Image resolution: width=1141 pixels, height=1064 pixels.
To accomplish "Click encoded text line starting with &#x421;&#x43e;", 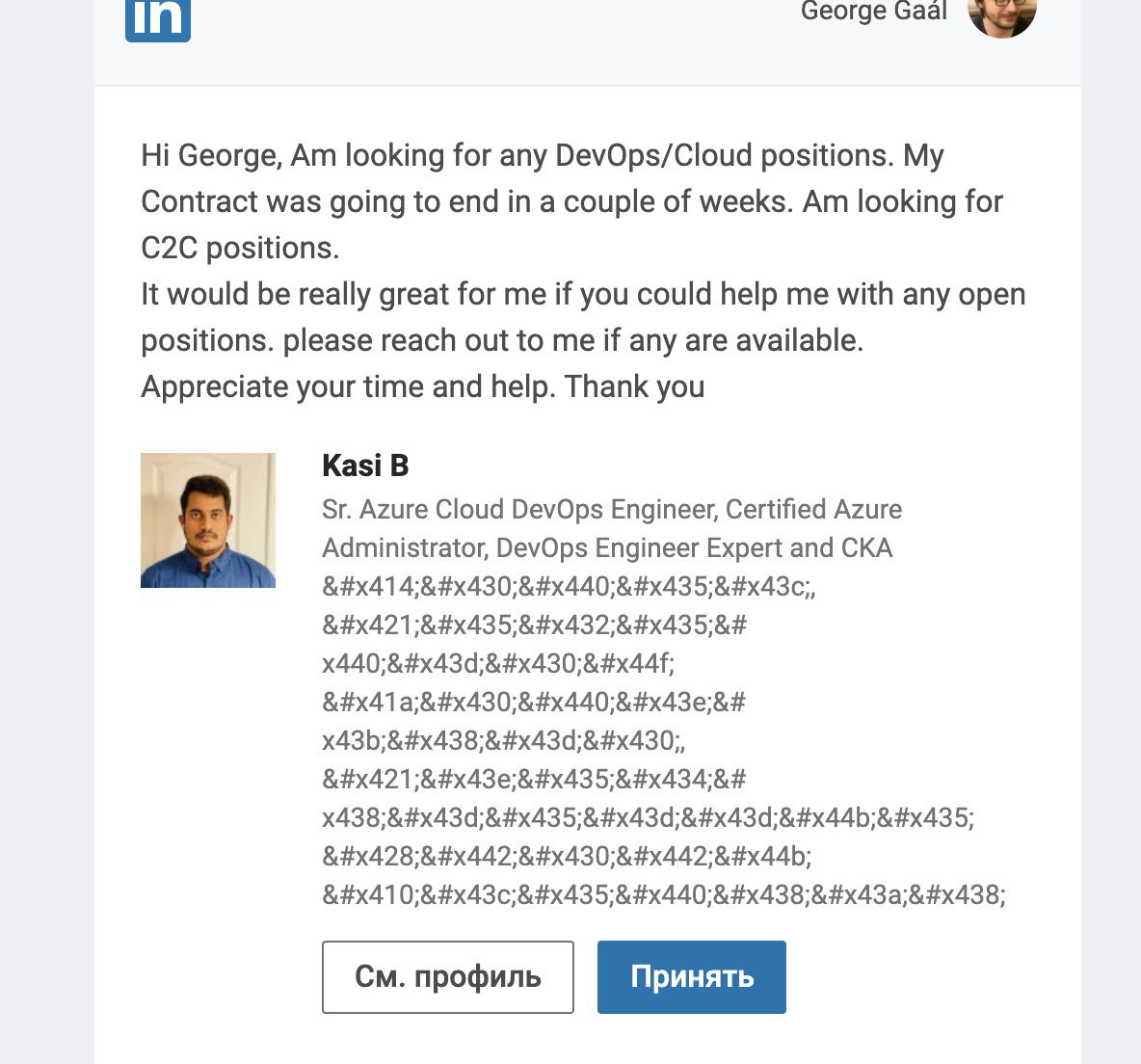I will coord(534,779).
